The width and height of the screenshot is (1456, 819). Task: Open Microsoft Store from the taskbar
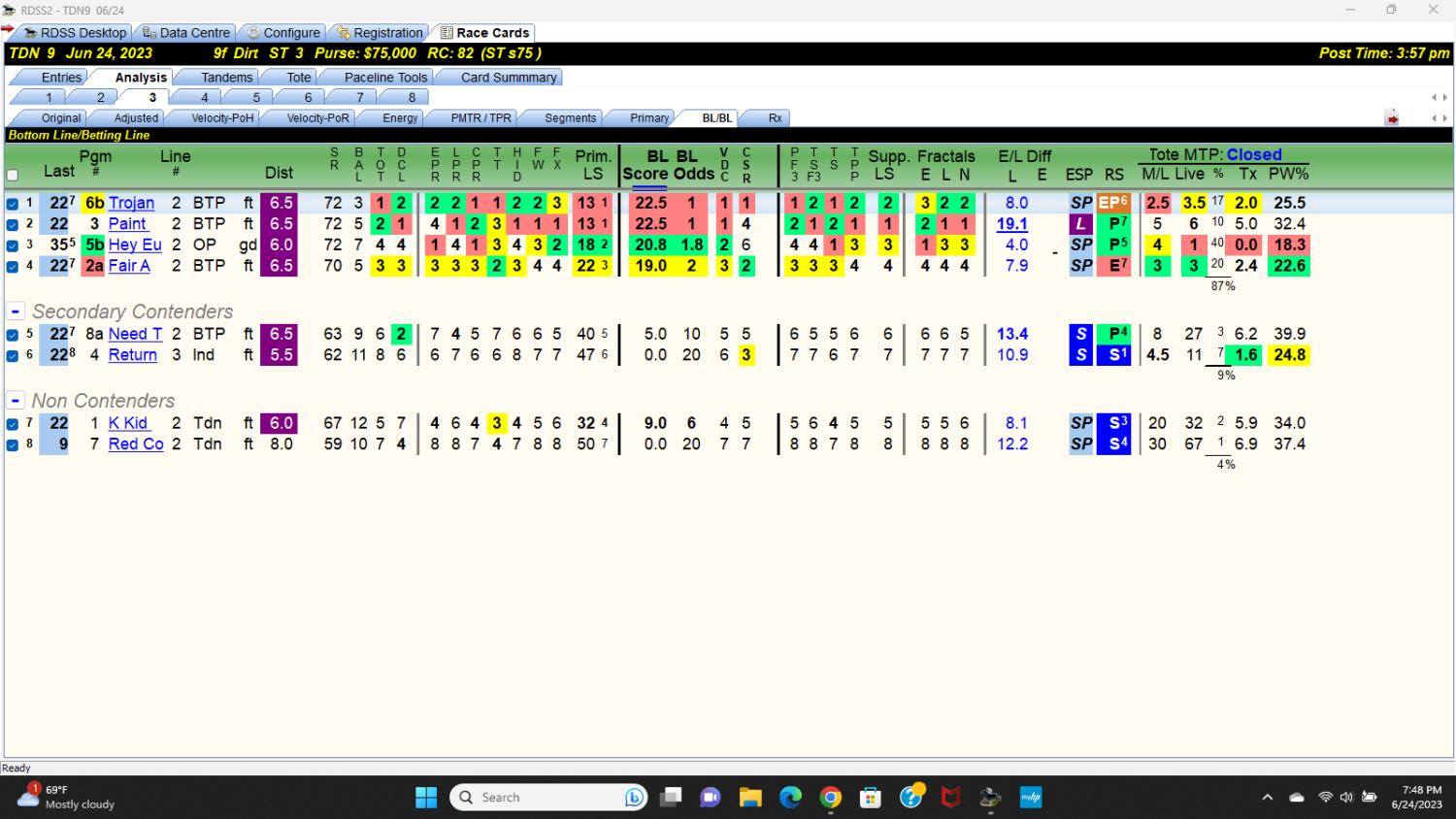pyautogui.click(x=871, y=798)
